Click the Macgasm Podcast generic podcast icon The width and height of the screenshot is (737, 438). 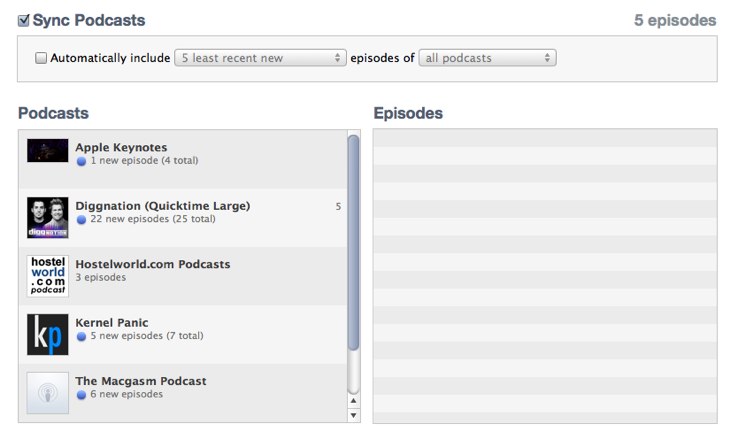point(47,393)
